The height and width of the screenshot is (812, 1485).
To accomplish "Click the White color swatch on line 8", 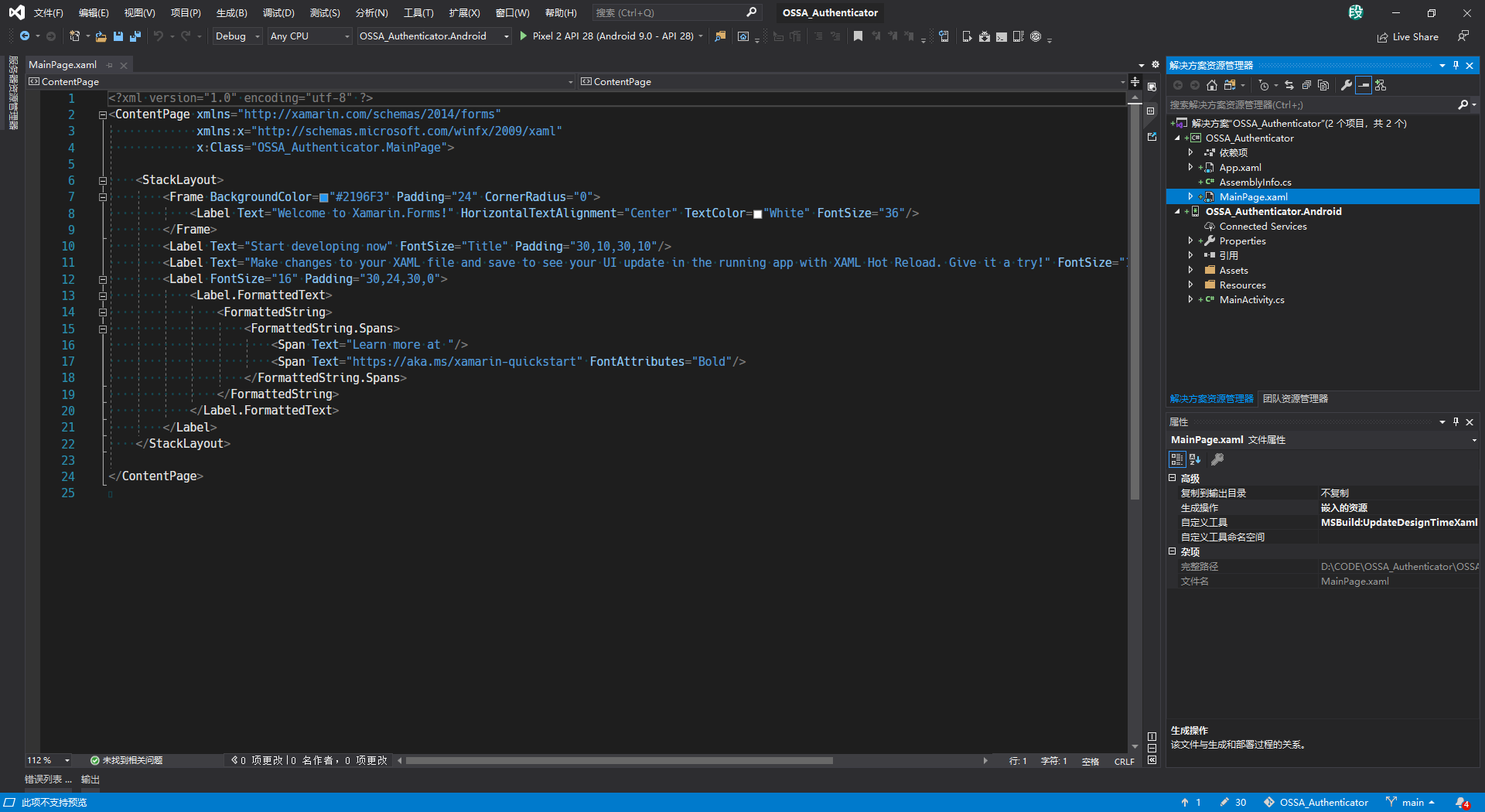I will click(x=758, y=214).
